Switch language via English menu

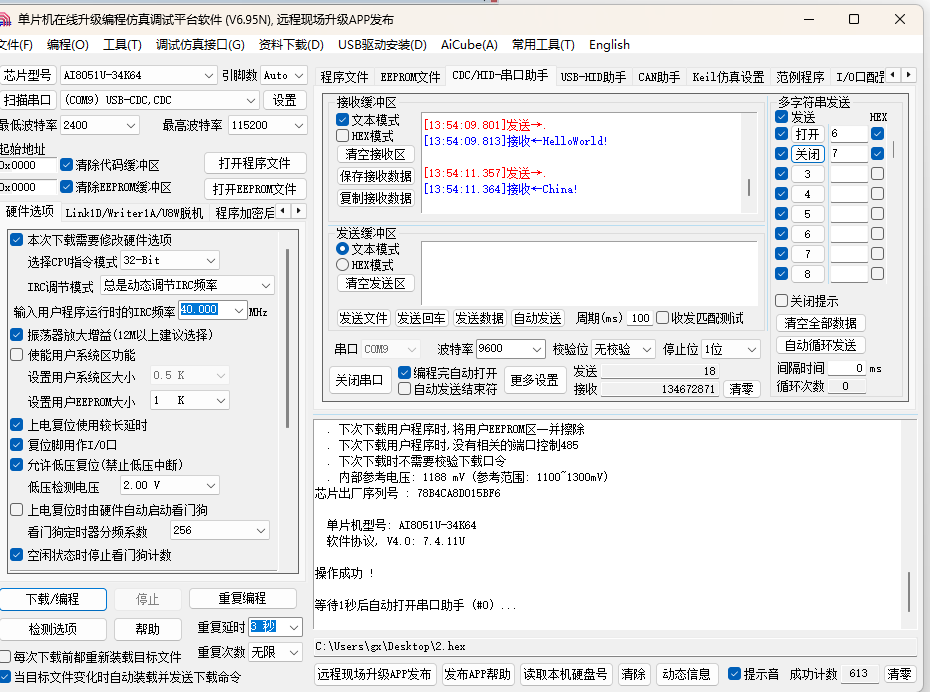click(609, 45)
